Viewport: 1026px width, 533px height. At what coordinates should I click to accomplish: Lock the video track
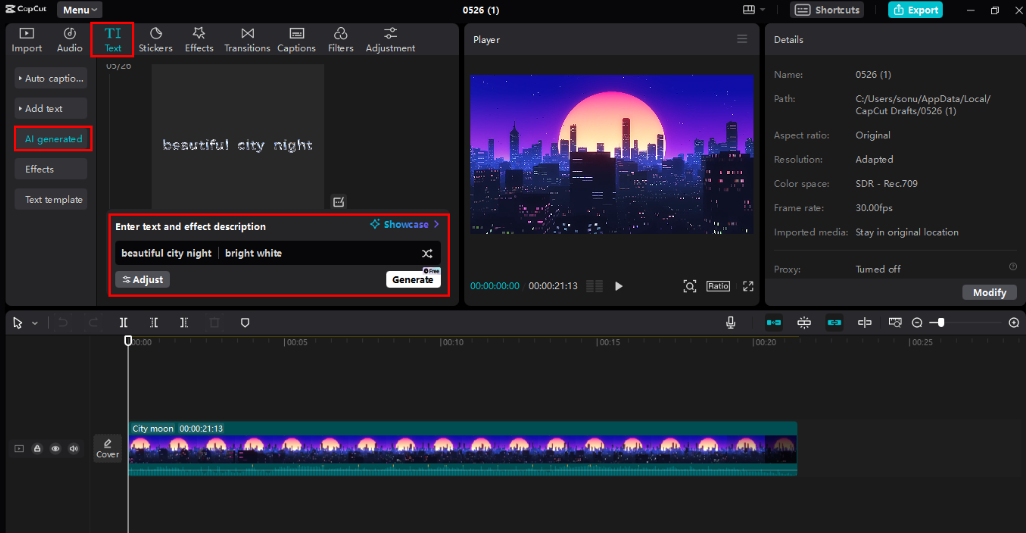pos(37,449)
